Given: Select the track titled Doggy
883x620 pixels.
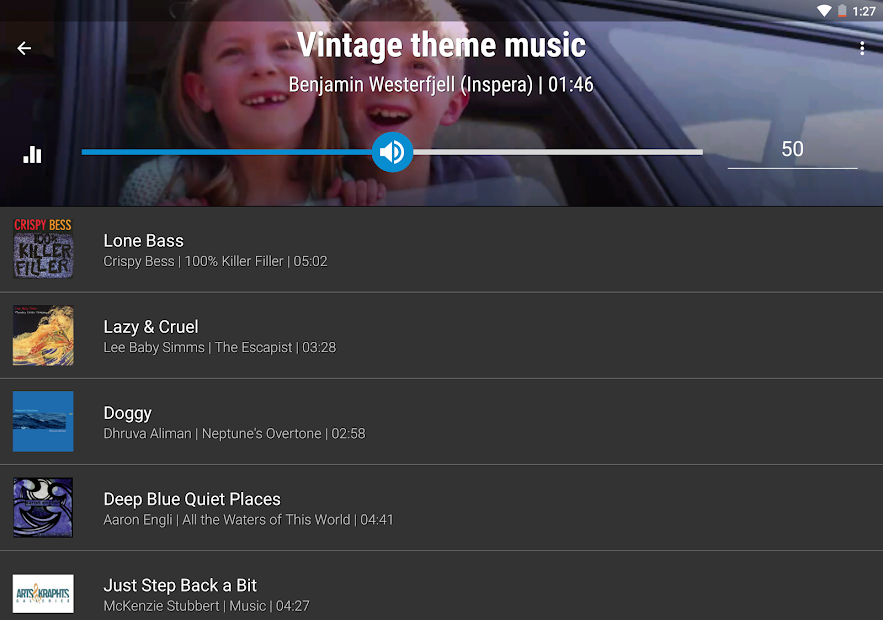Looking at the screenshot, I should pyautogui.click(x=128, y=413).
